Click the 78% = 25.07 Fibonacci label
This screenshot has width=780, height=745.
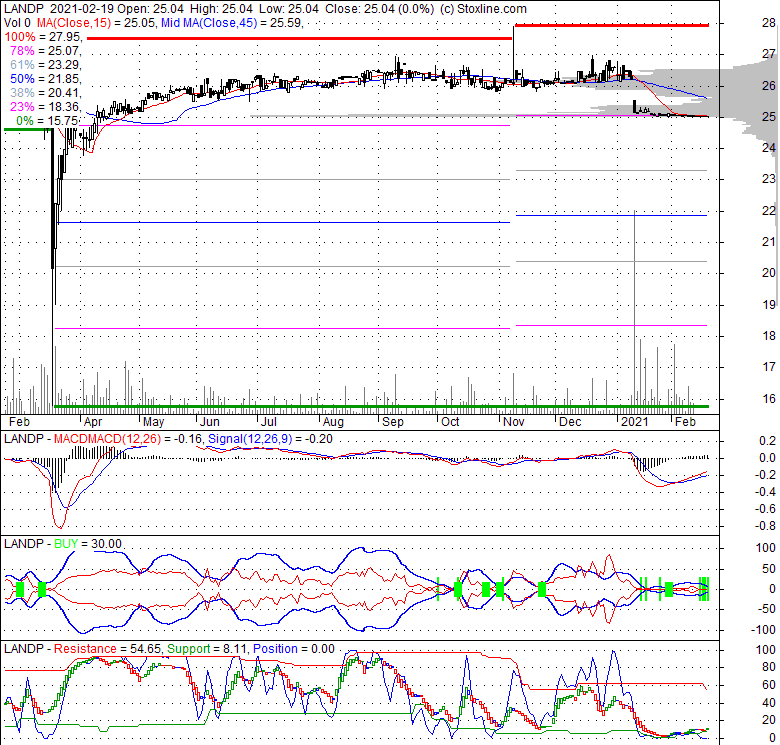click(x=45, y=51)
